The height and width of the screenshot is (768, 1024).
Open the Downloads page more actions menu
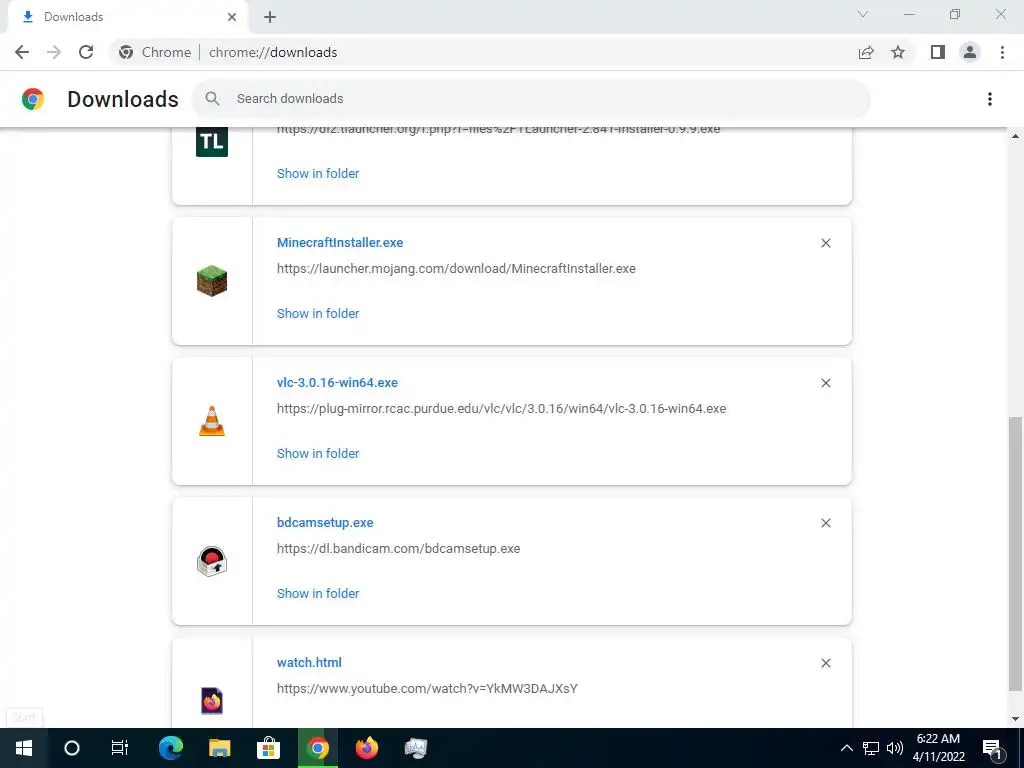point(990,99)
